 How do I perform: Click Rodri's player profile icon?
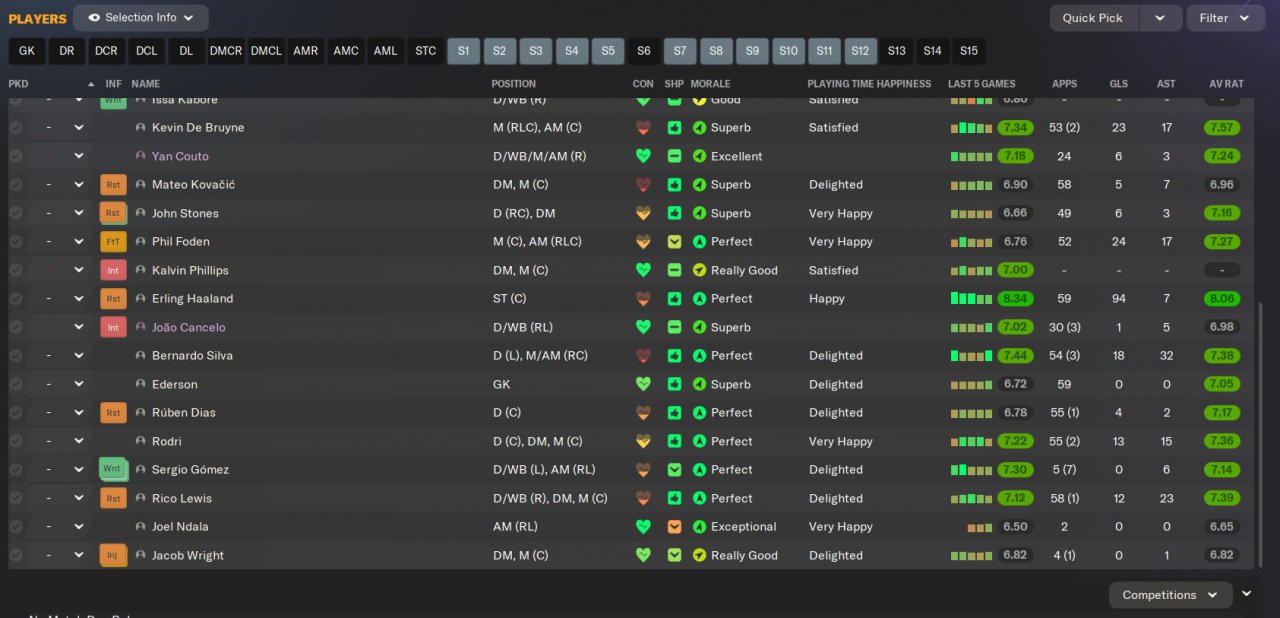[141, 441]
